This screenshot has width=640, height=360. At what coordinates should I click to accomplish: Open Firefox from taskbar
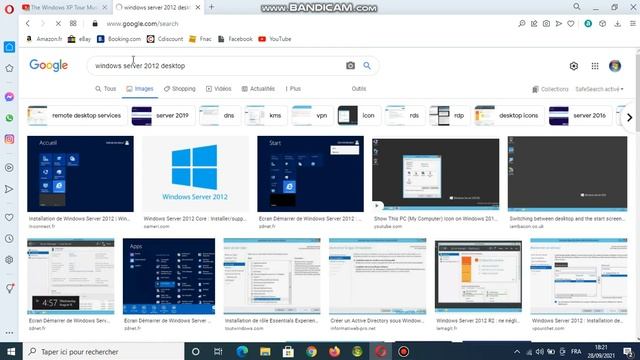(334, 351)
